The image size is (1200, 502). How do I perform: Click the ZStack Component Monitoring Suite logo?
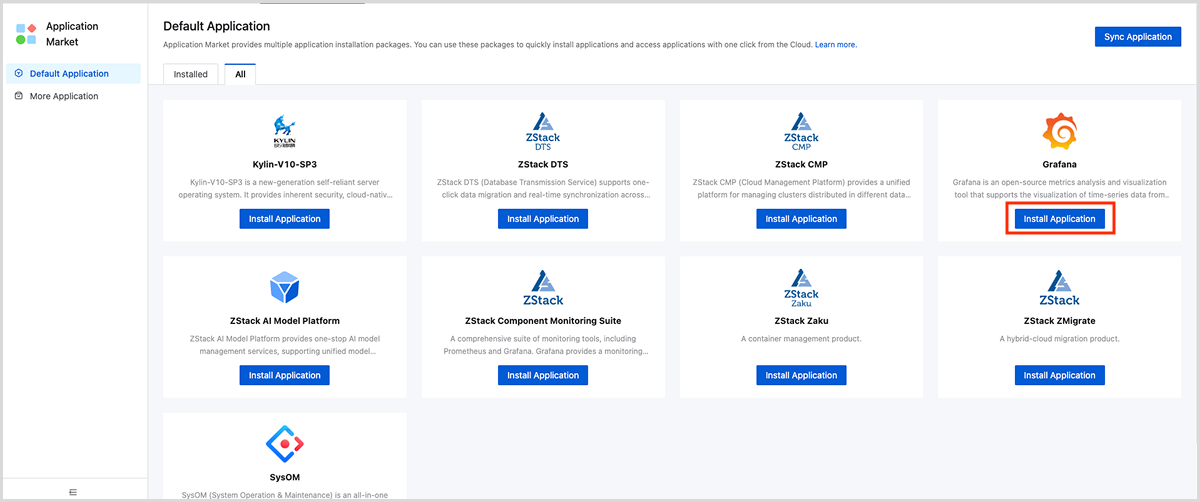pyautogui.click(x=542, y=288)
